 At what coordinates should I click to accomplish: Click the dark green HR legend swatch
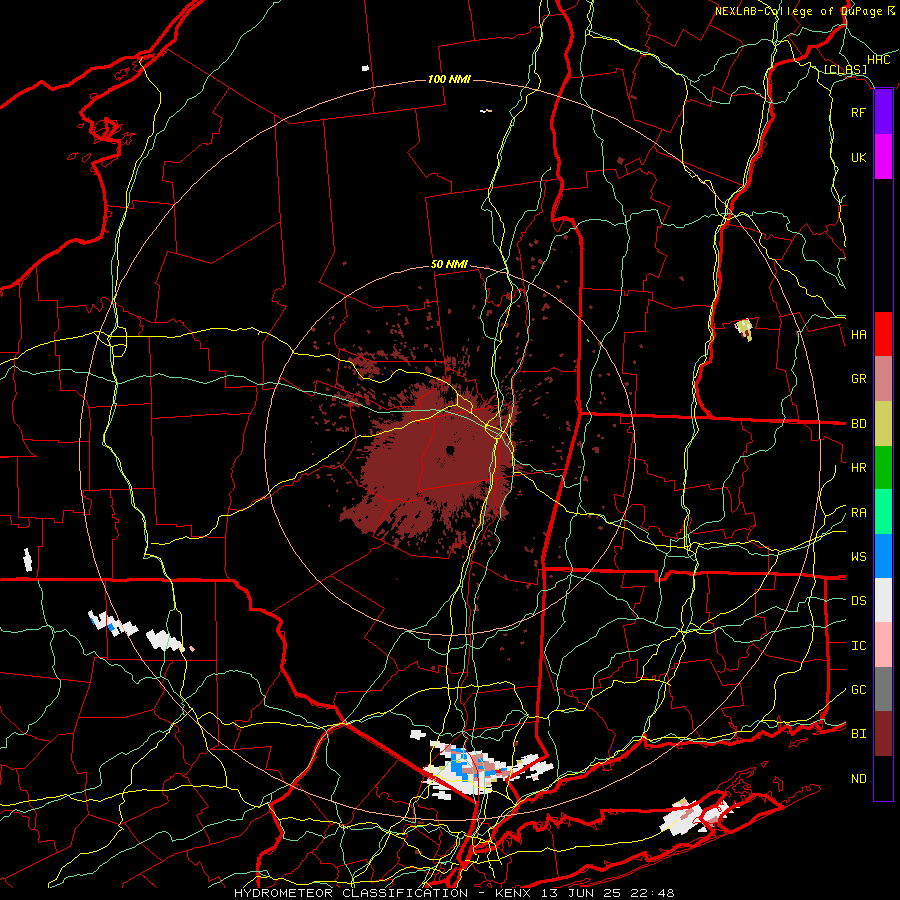coord(883,468)
